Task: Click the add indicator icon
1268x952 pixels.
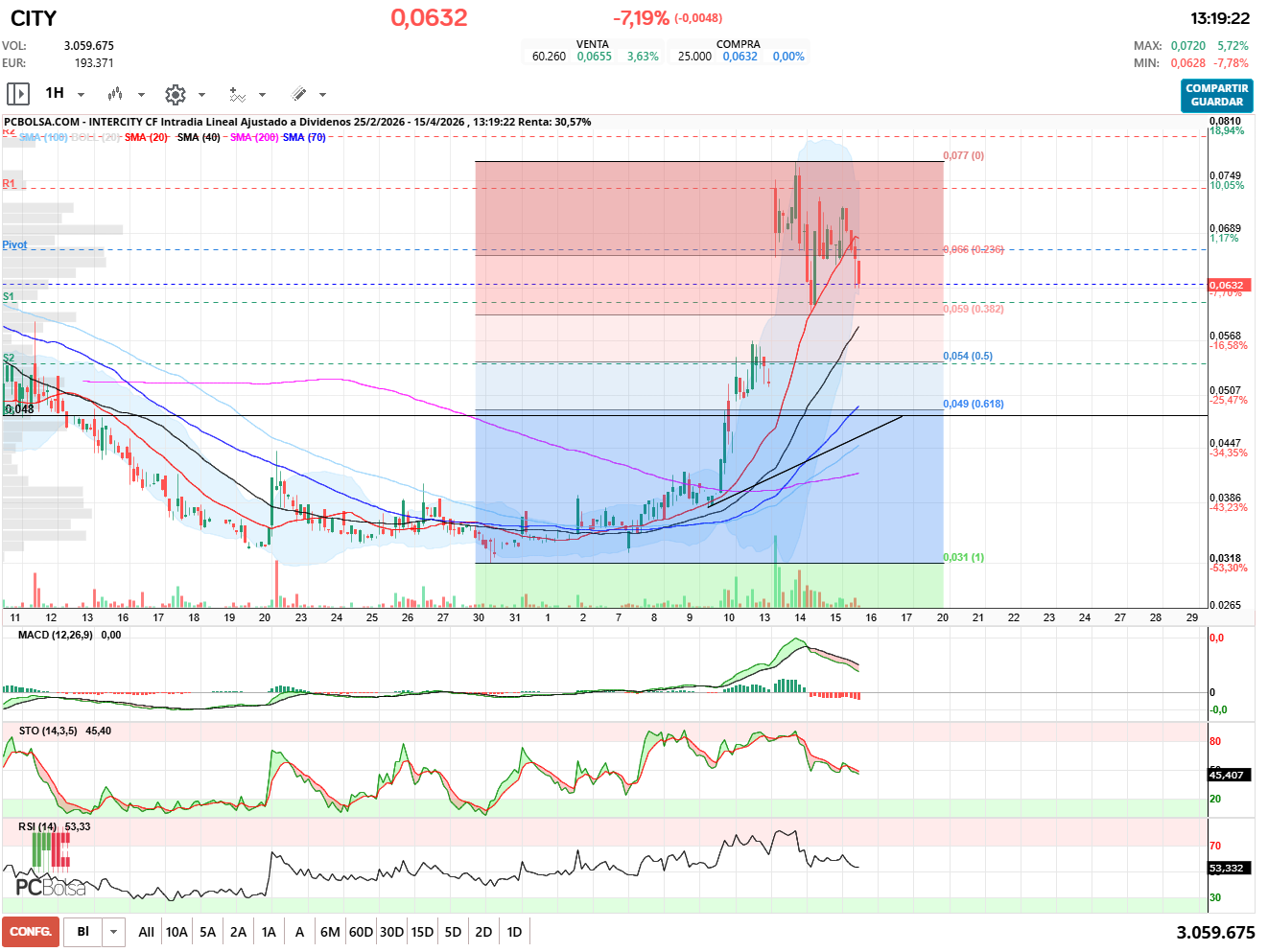Action: click(237, 94)
